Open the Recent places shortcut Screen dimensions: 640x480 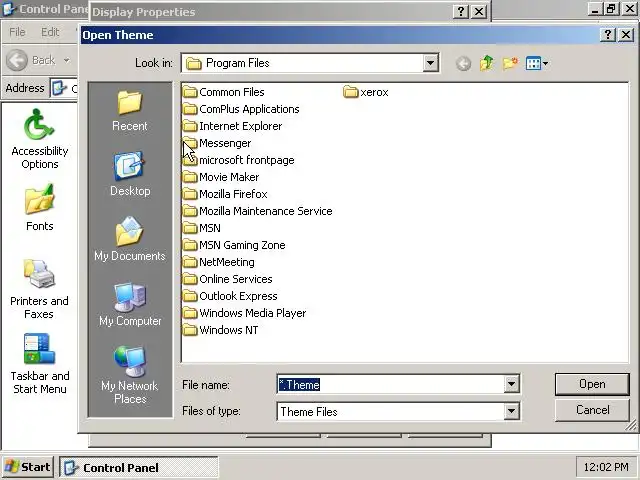tap(130, 111)
